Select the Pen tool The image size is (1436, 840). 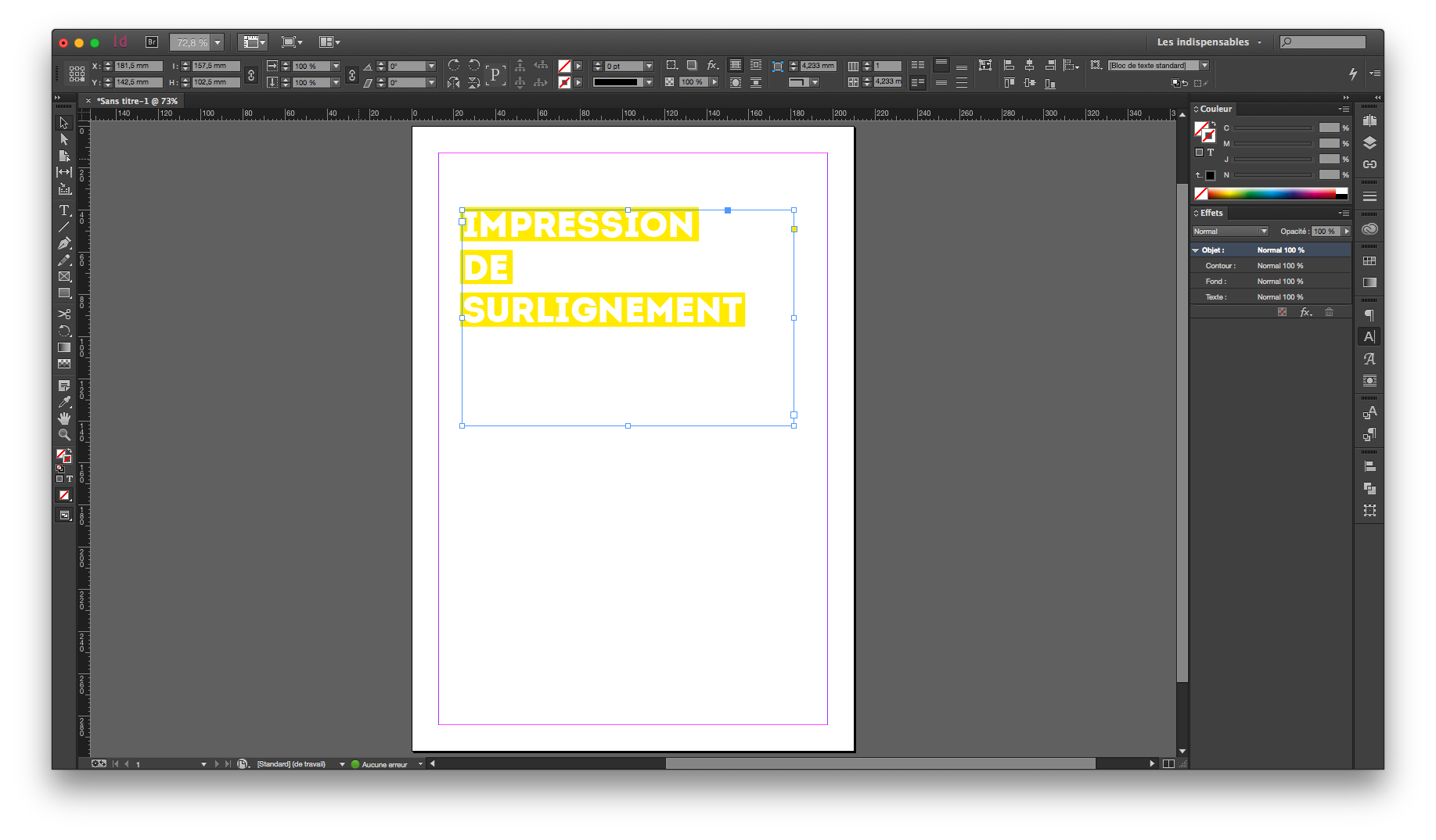(x=64, y=243)
